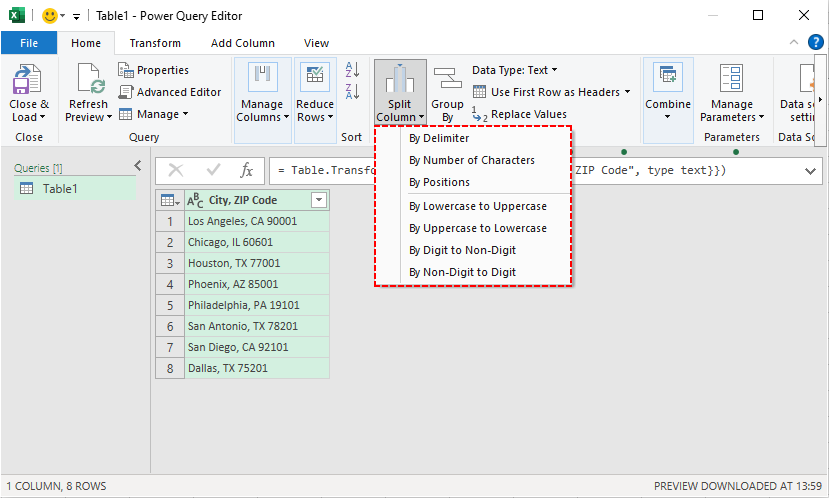The height and width of the screenshot is (498, 829).
Task: Open the Manage query dropdown
Action: tap(153, 114)
